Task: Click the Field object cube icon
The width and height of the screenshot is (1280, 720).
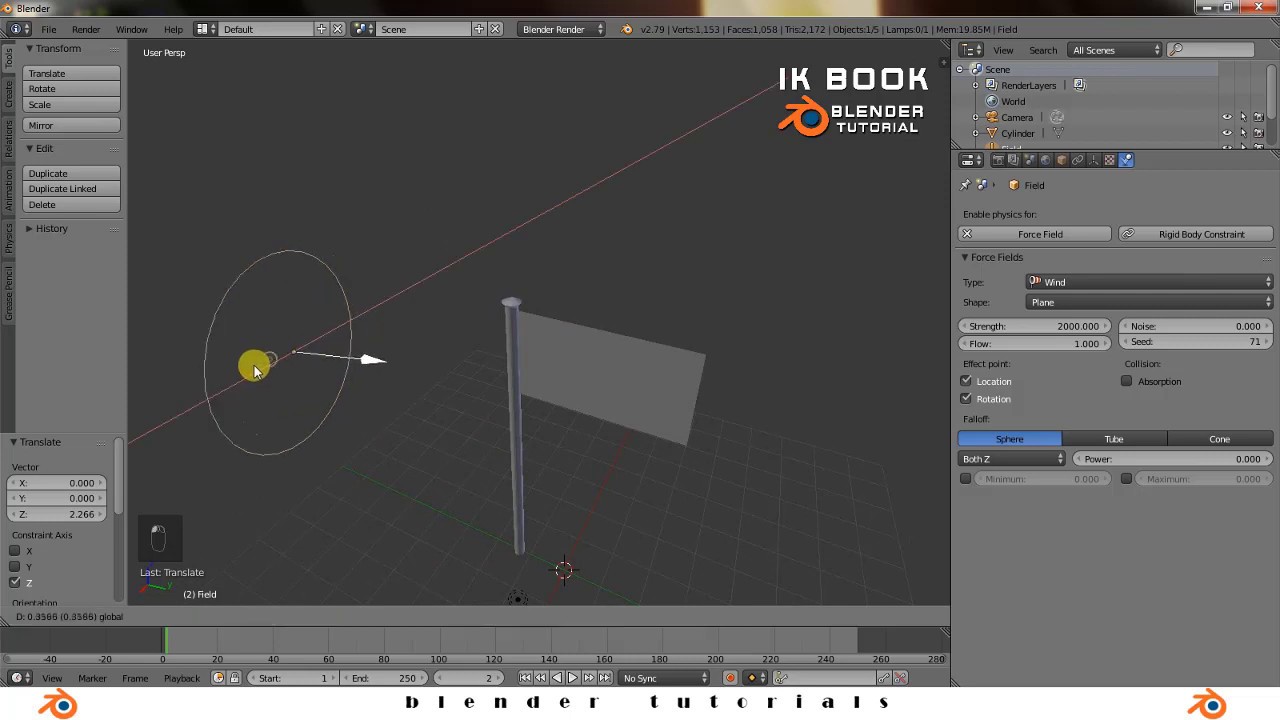Action: tap(1014, 185)
